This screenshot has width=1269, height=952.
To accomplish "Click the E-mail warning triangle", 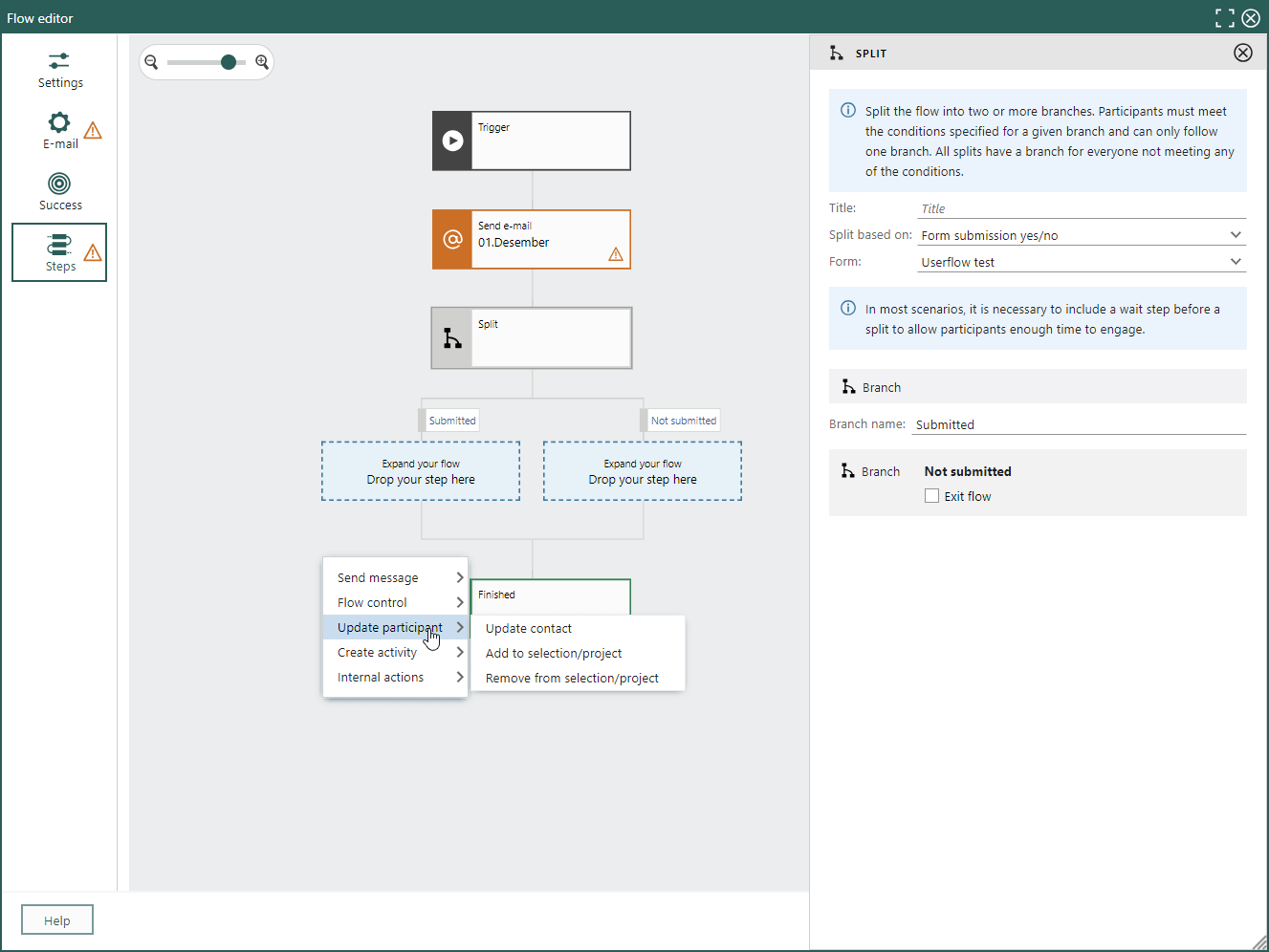I will [93, 130].
